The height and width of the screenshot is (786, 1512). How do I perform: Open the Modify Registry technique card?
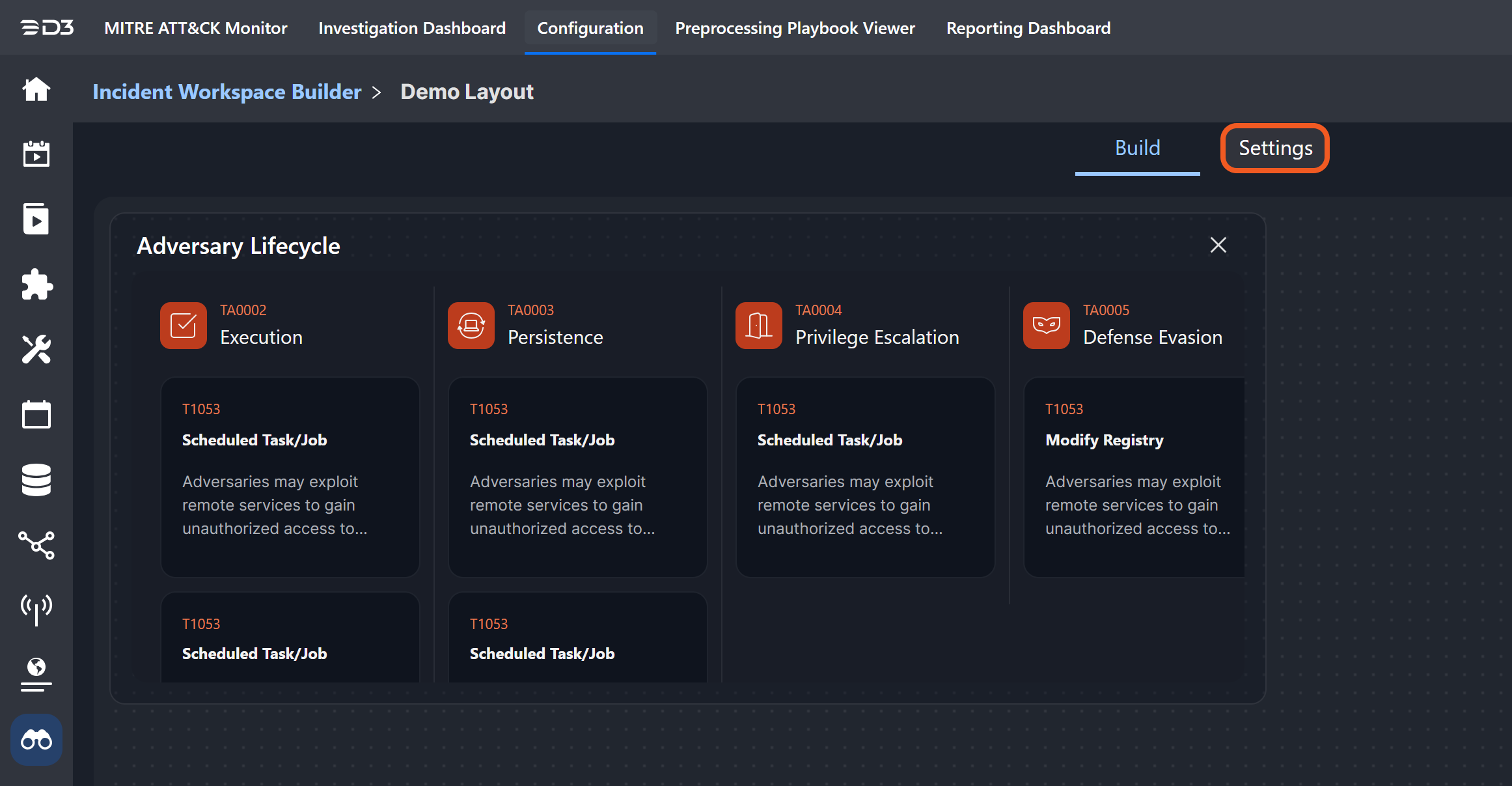[1134, 477]
